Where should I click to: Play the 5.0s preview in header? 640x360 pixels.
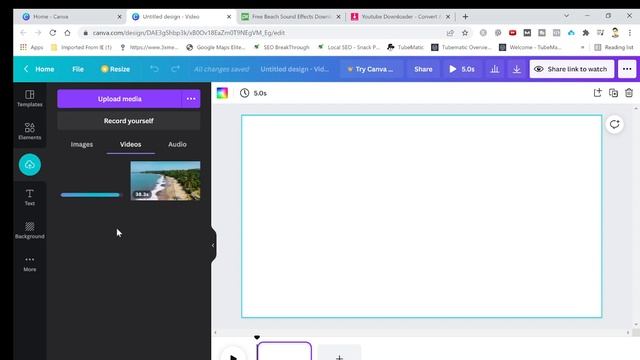462,69
